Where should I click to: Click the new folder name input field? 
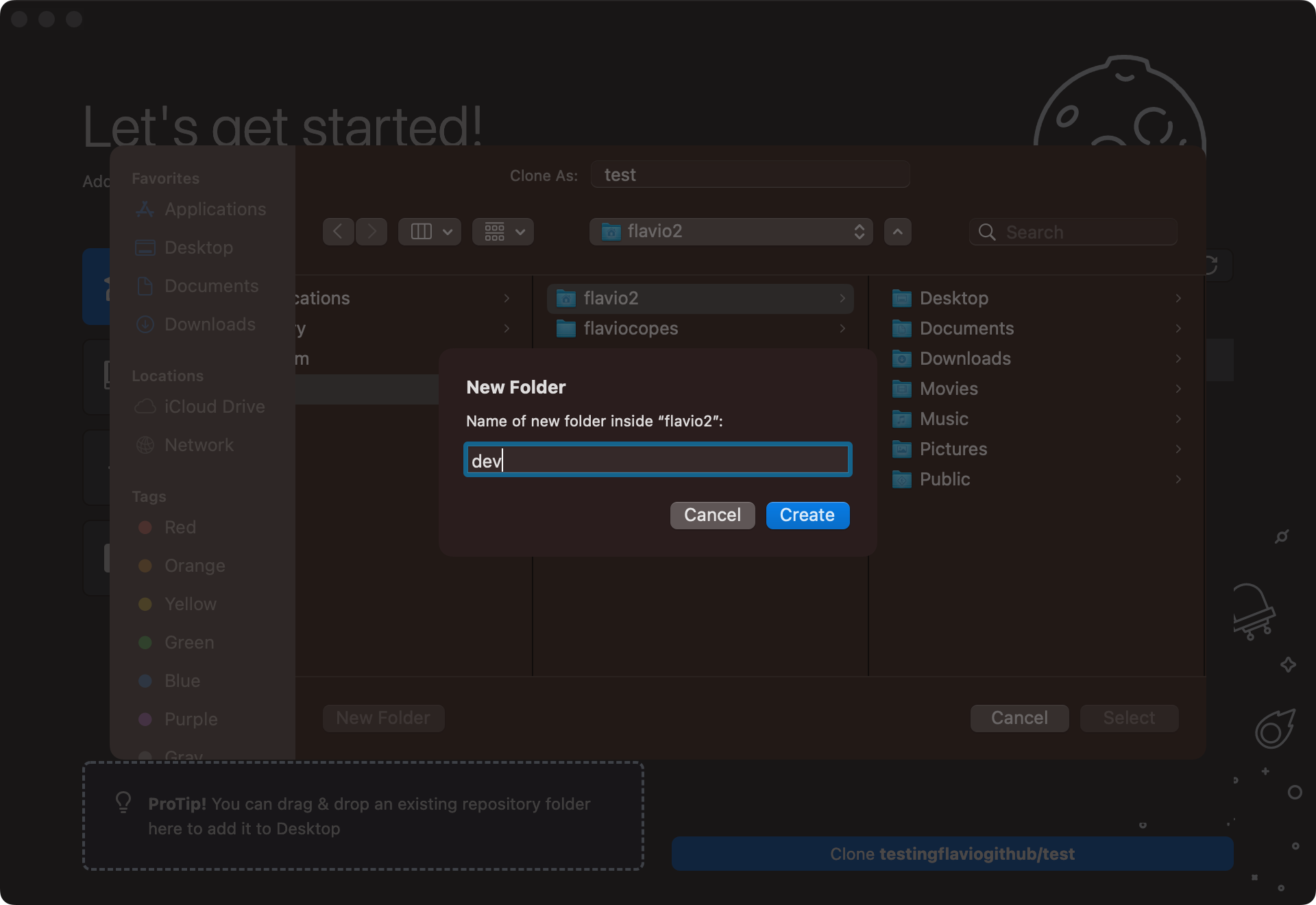[x=657, y=459]
